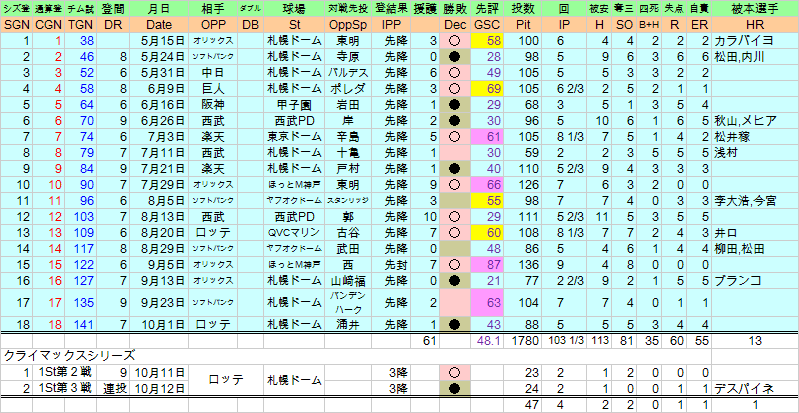Click the date cell '5月15日'
Screen dimensions: 799x413
point(158,41)
